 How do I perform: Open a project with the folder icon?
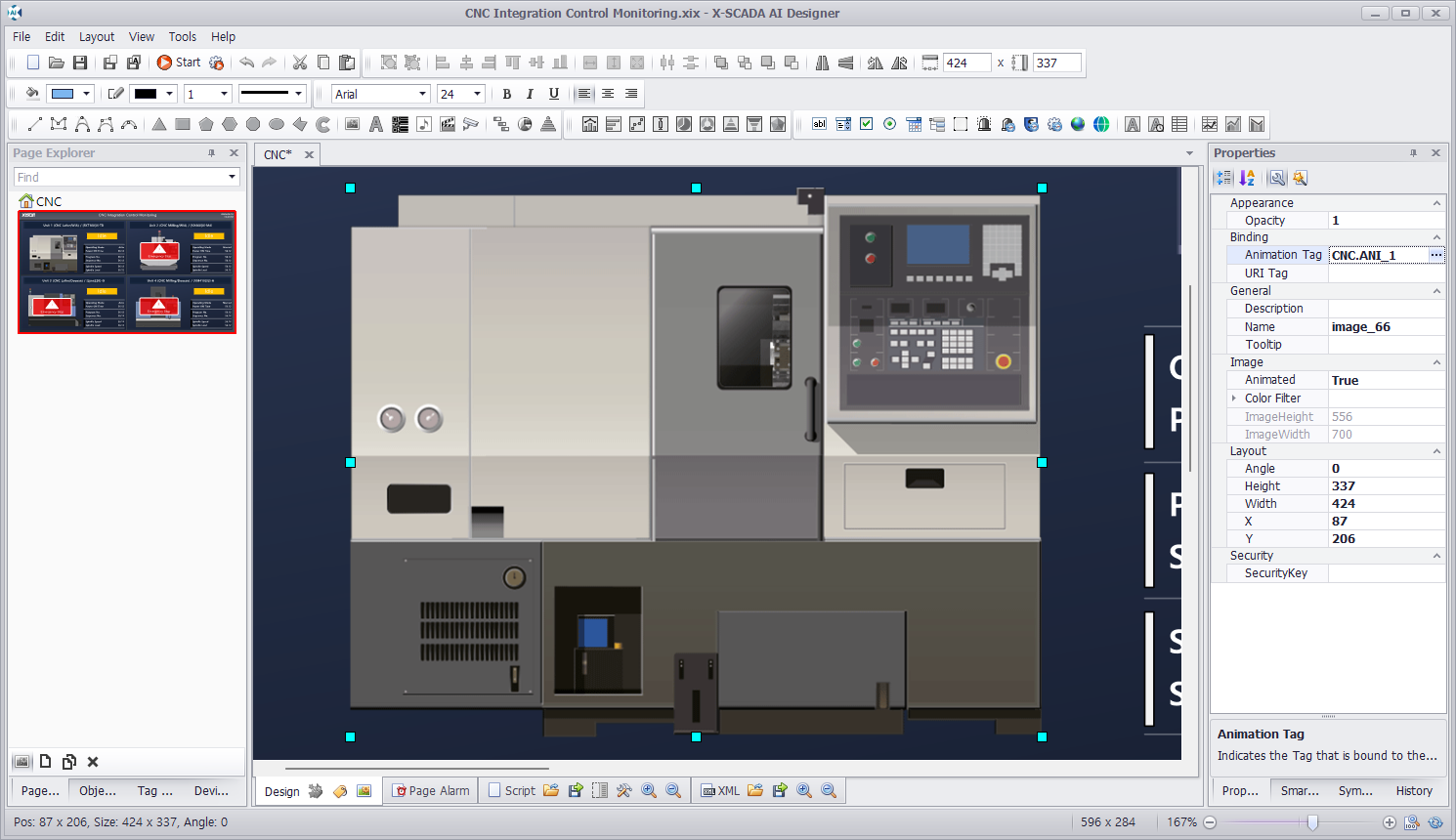click(57, 63)
